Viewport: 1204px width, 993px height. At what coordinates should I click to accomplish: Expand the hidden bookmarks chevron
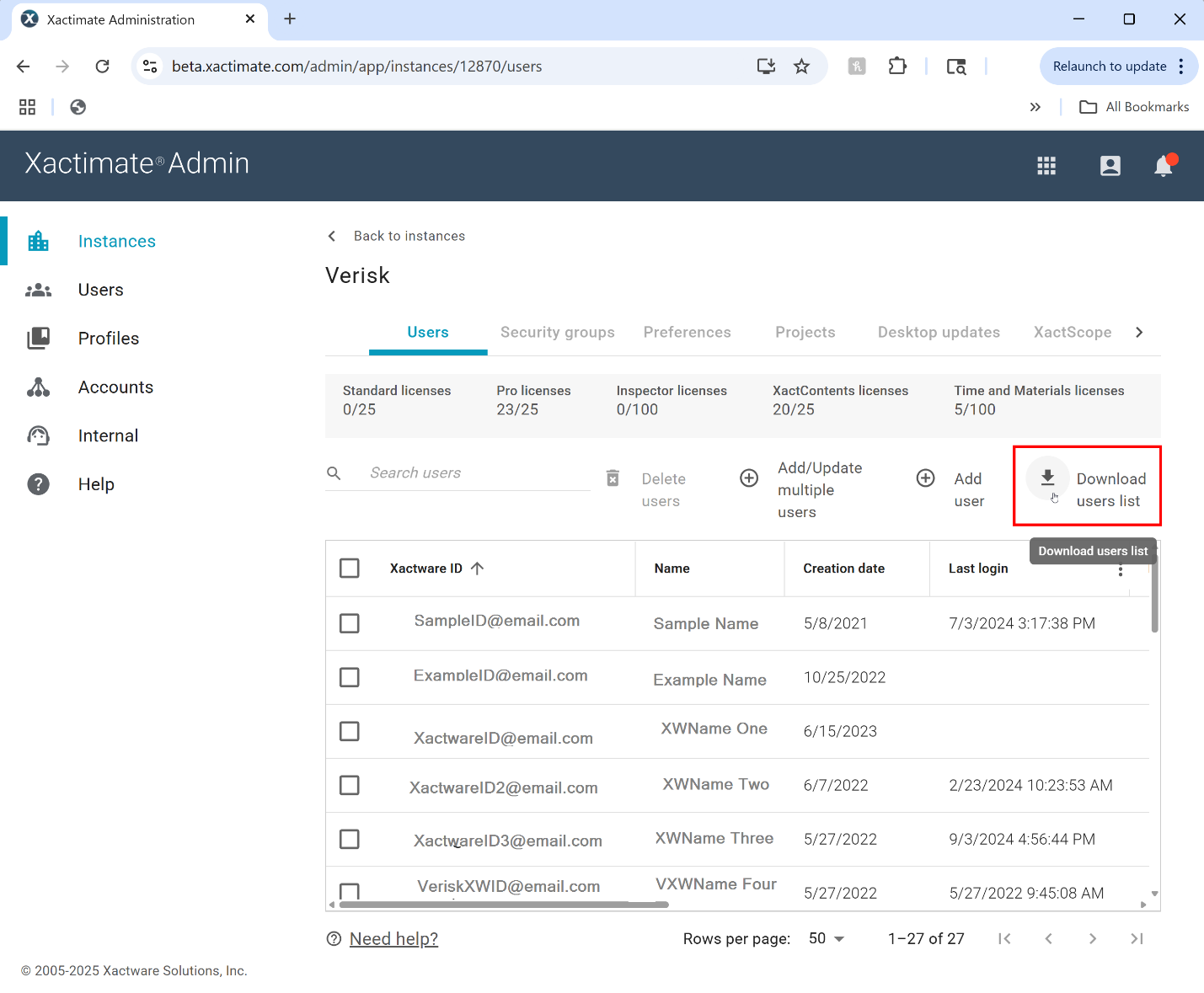click(x=1035, y=107)
